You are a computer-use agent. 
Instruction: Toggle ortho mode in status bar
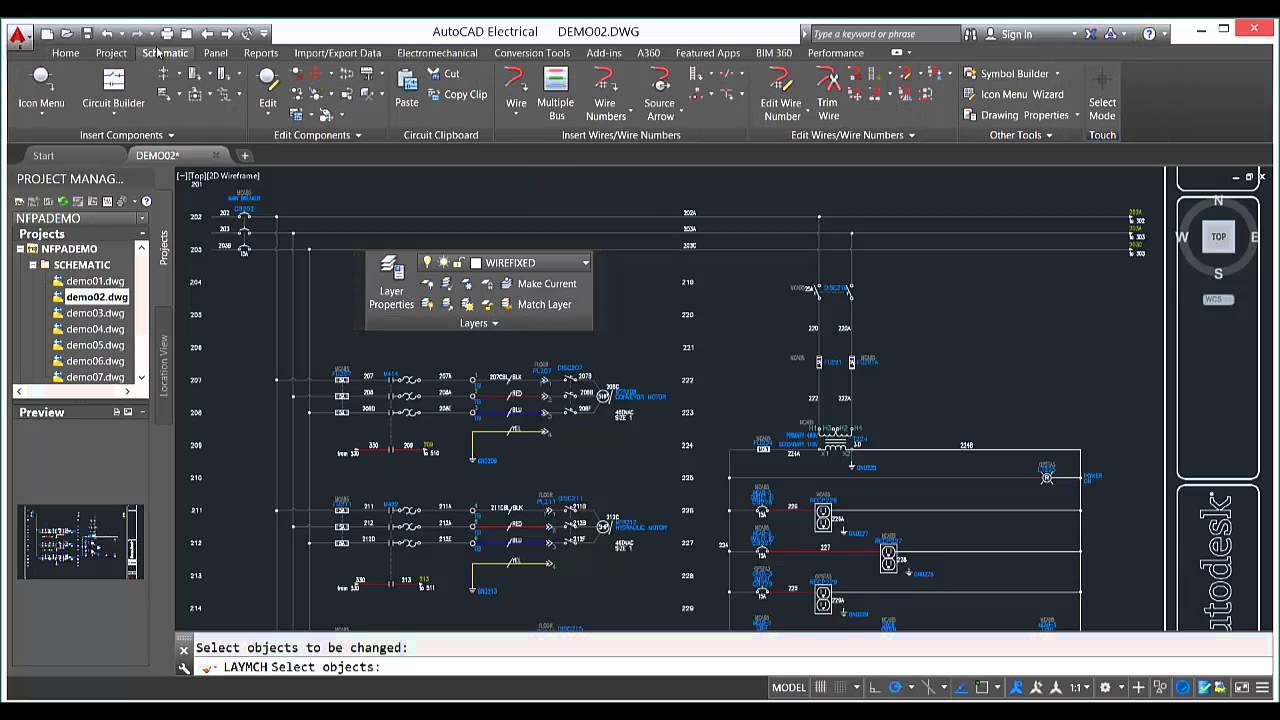tap(874, 687)
